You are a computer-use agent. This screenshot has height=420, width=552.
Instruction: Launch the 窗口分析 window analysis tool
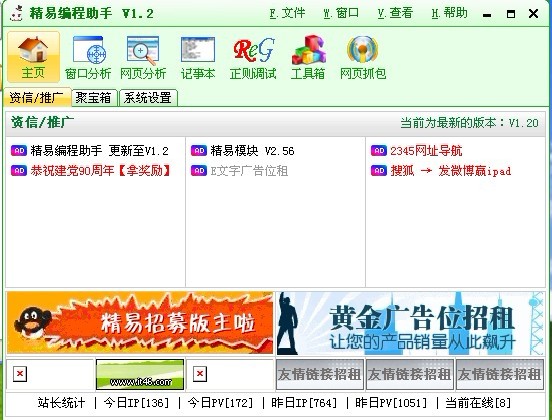88,57
